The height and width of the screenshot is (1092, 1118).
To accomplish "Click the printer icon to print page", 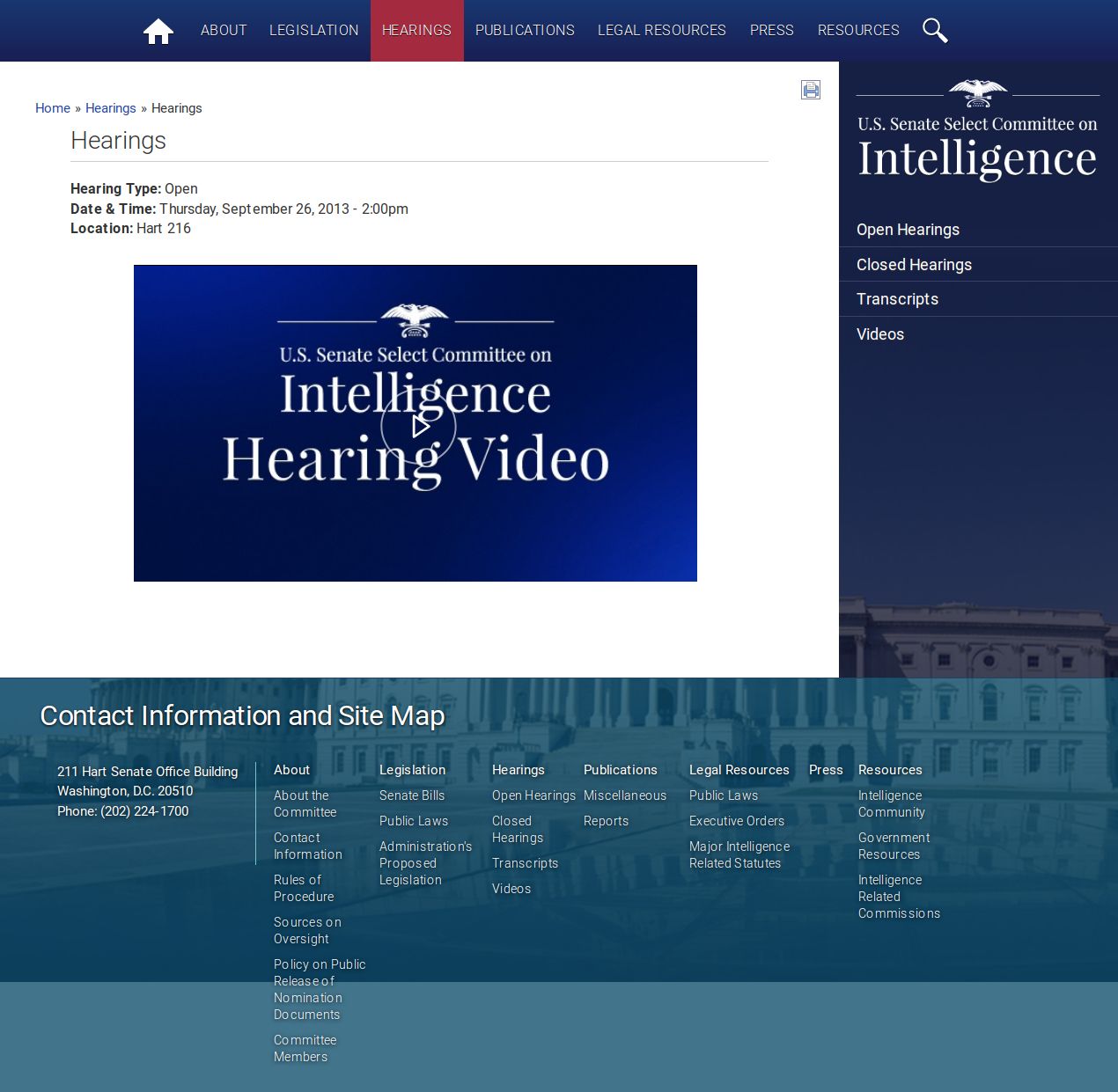I will click(x=811, y=90).
